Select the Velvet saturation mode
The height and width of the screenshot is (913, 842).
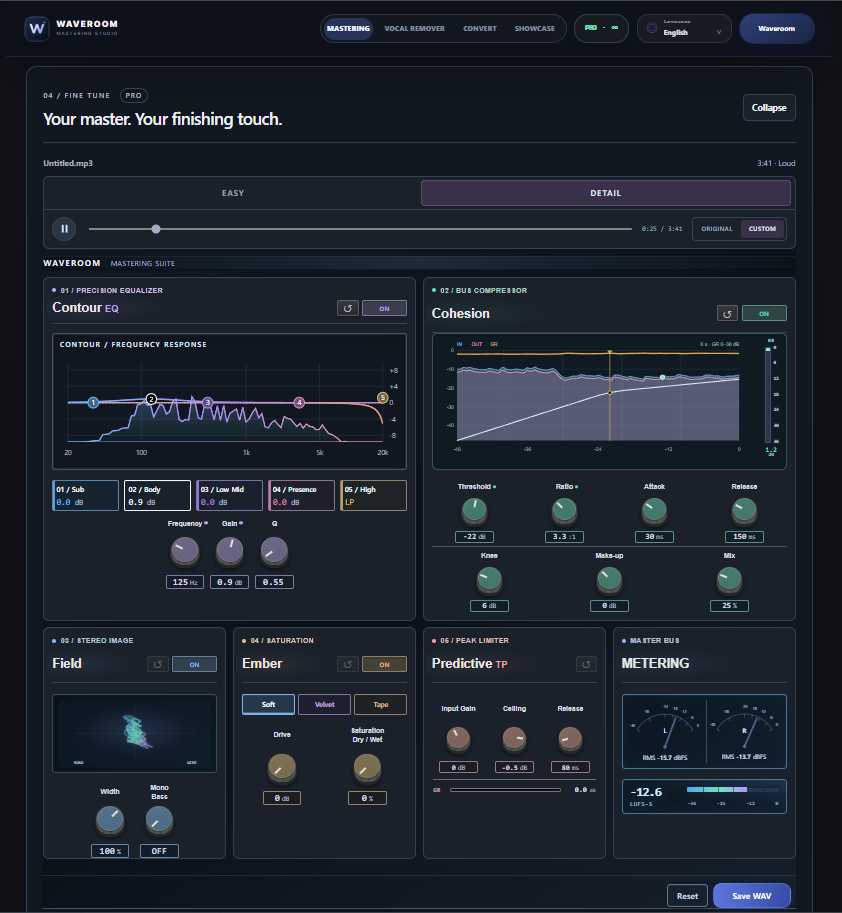324,705
